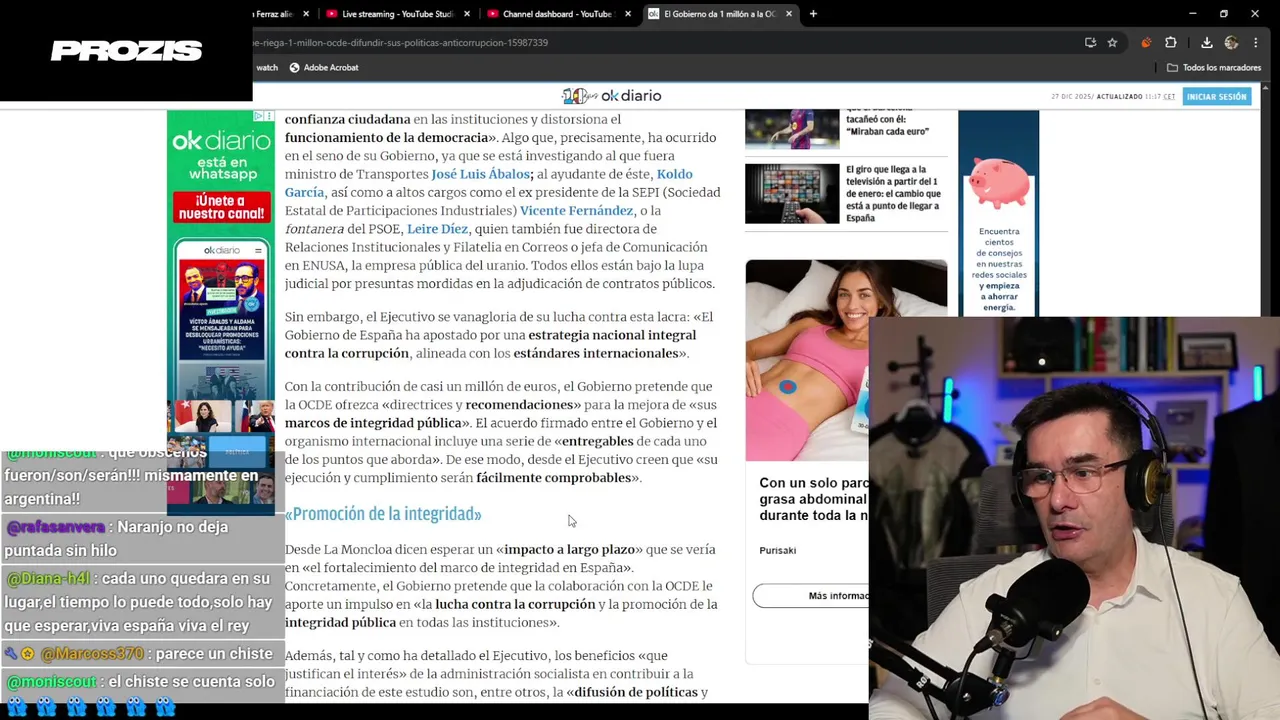Click ¡Únete a nuestro canal! button
Viewport: 1280px width, 720px height.
pos(221,206)
